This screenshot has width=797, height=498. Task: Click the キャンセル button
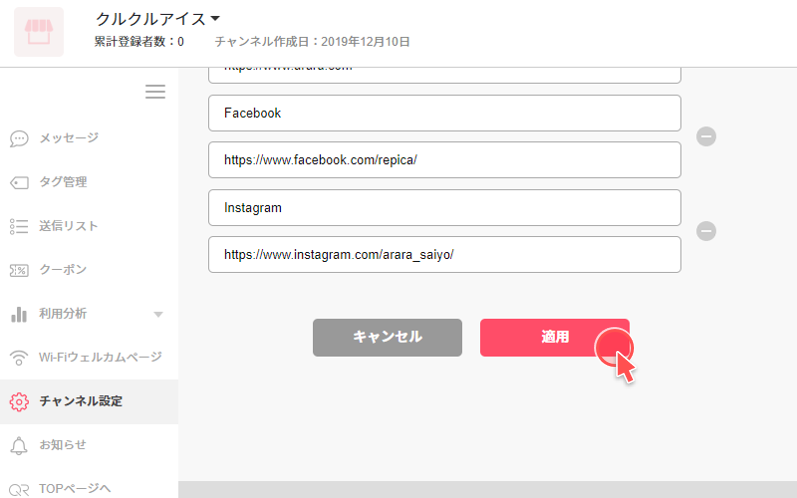pyautogui.click(x=387, y=337)
